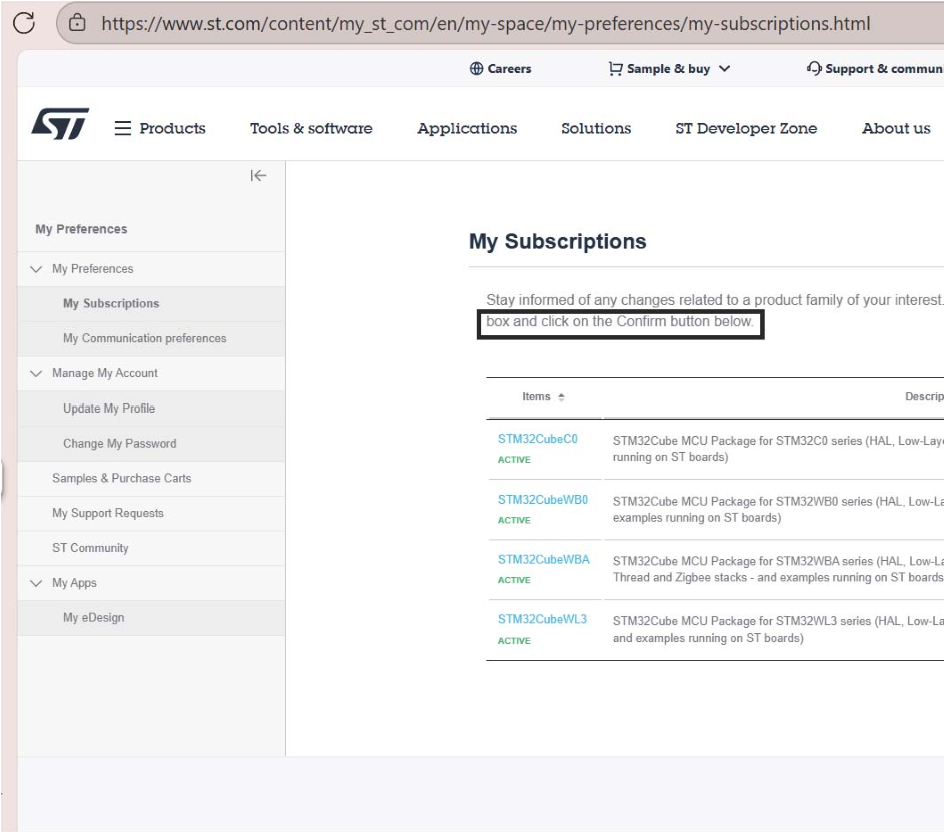Open the Applications menu
The height and width of the screenshot is (832, 944).
click(x=467, y=129)
